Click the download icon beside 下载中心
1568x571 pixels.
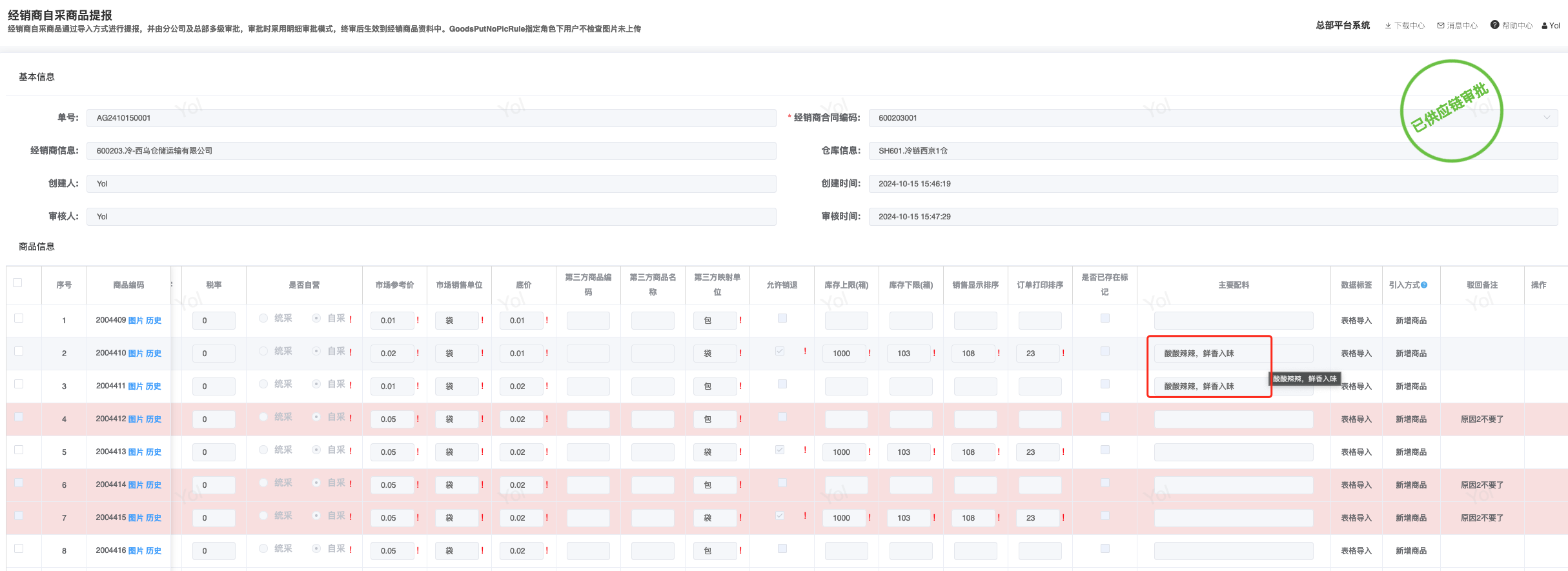(1388, 26)
